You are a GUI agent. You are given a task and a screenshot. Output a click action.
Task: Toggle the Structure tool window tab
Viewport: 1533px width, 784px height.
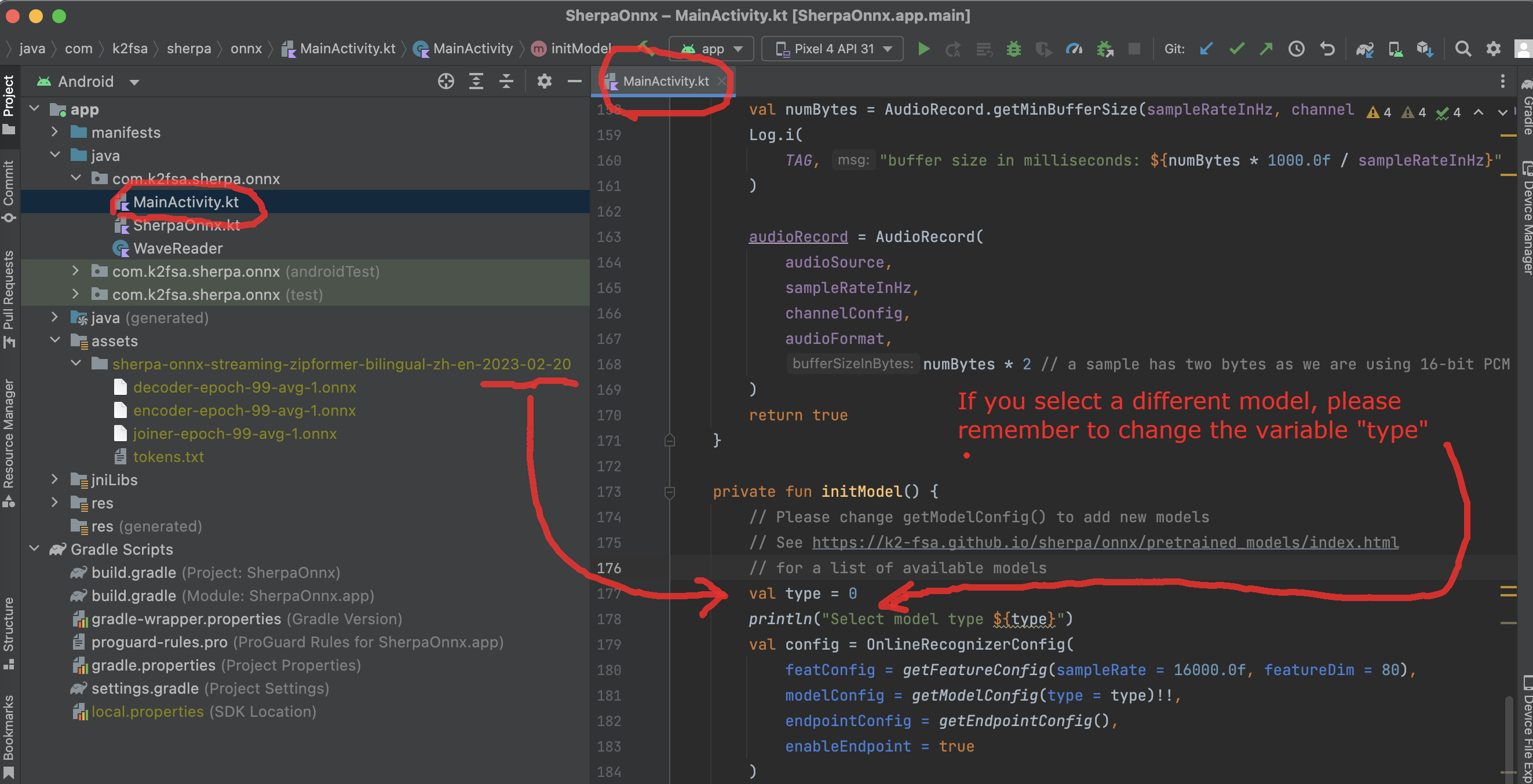point(9,634)
